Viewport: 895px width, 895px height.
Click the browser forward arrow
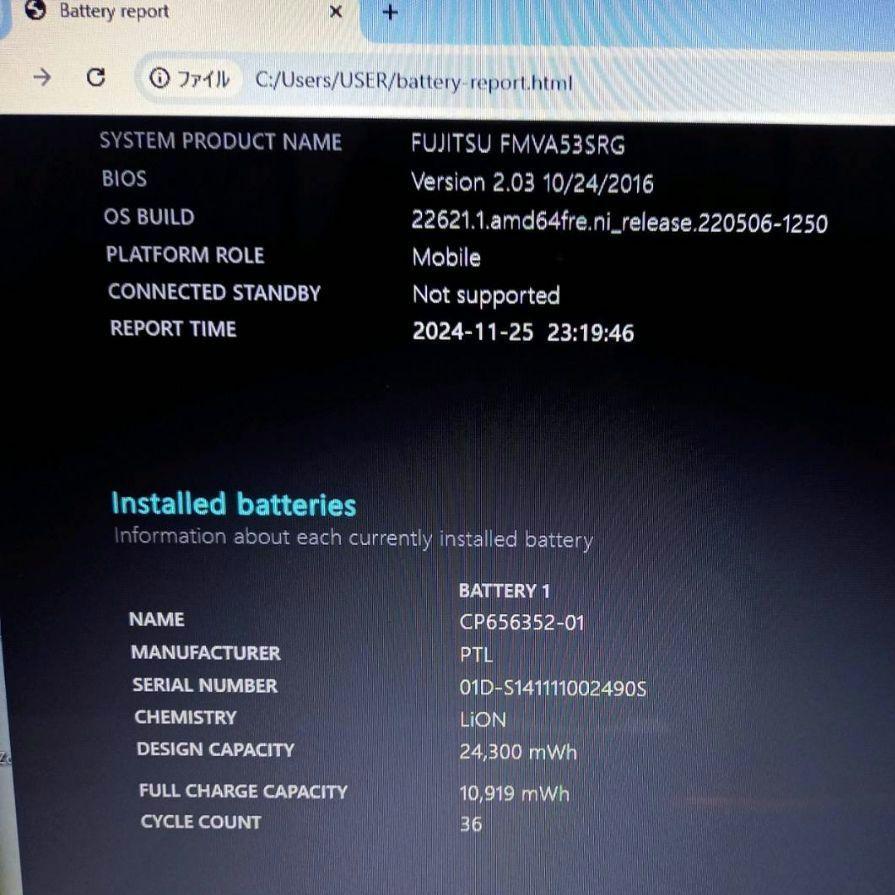point(42,76)
